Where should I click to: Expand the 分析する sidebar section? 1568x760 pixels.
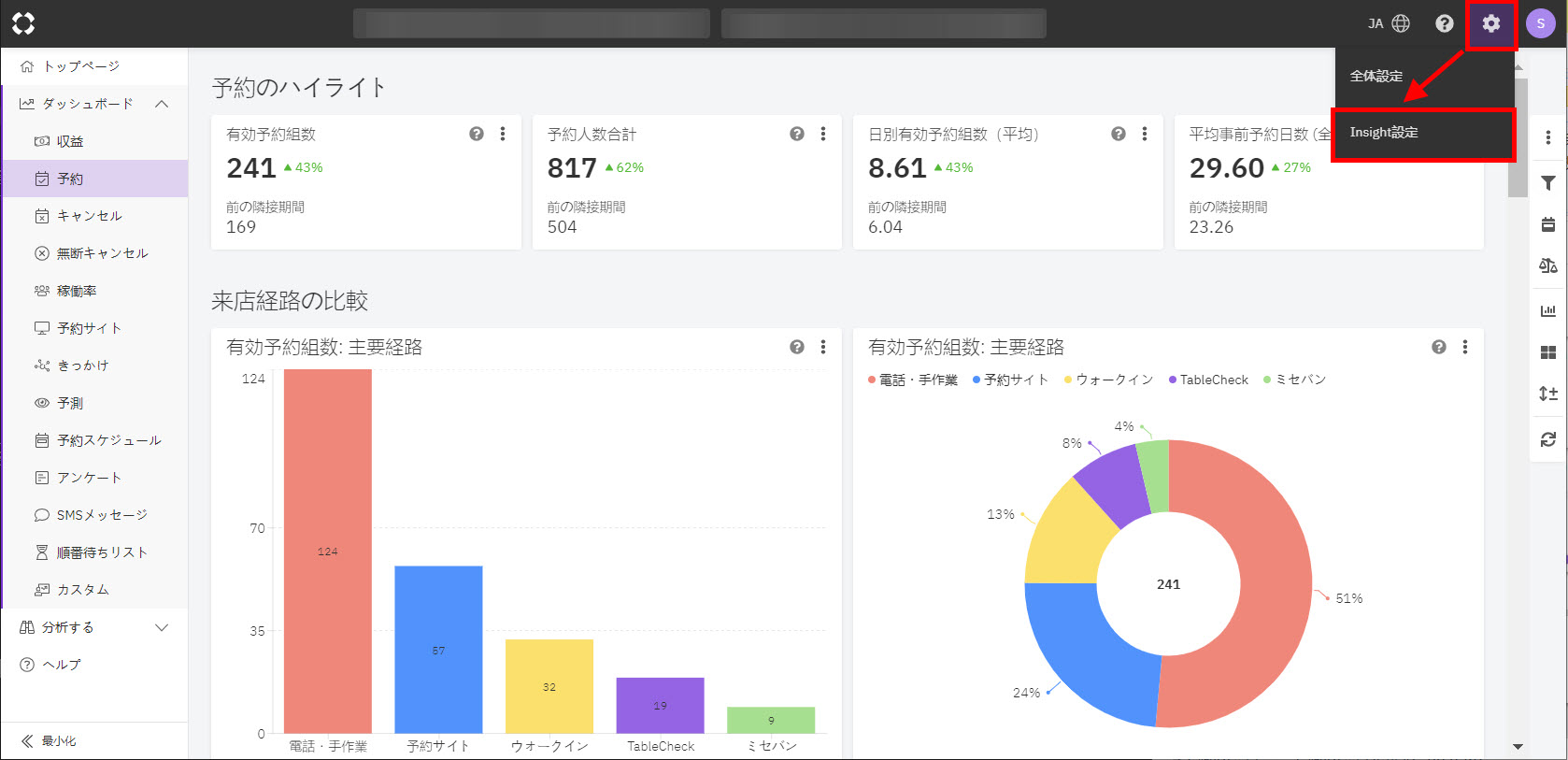[x=162, y=627]
